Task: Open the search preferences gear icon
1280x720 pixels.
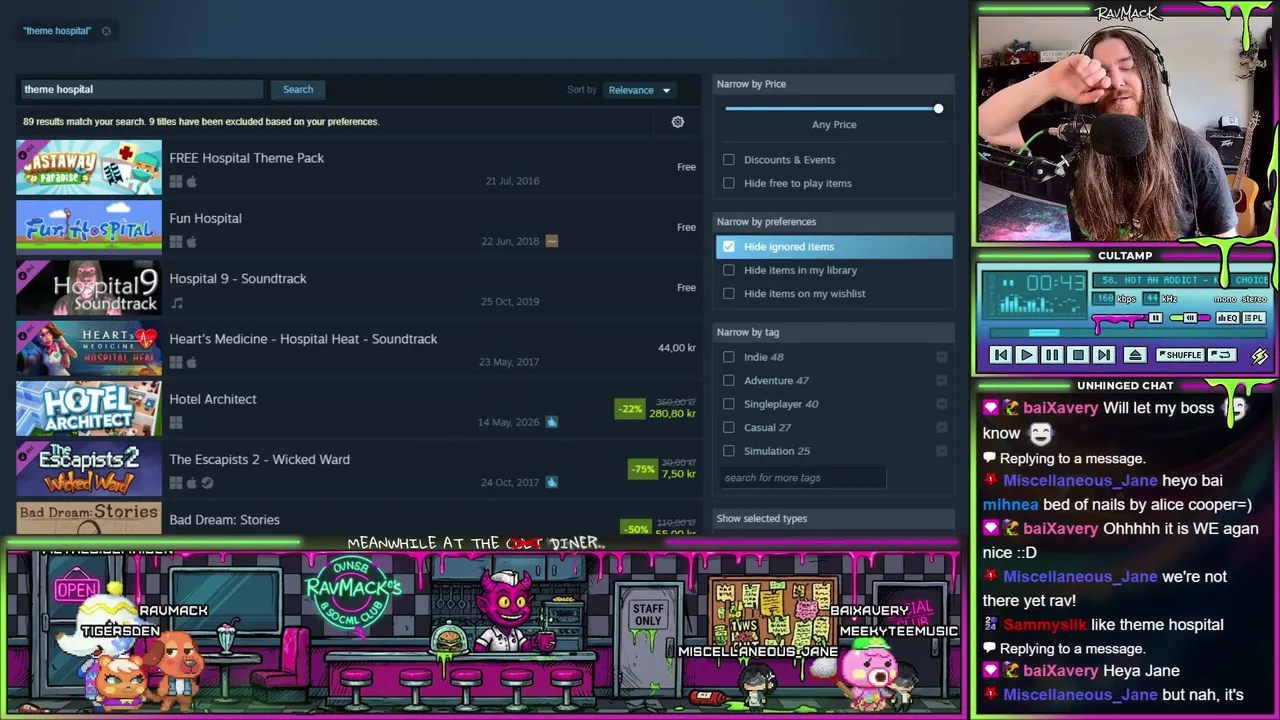Action: [x=678, y=122]
